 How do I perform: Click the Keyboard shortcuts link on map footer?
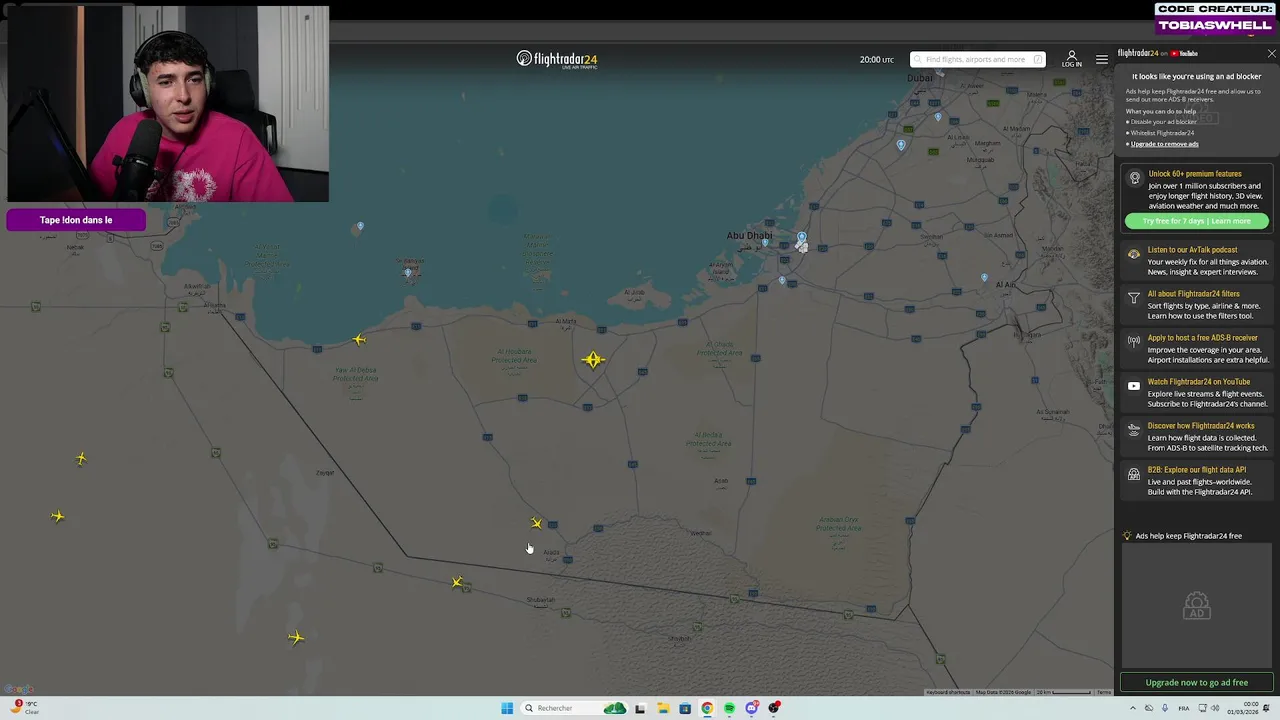pos(948,692)
